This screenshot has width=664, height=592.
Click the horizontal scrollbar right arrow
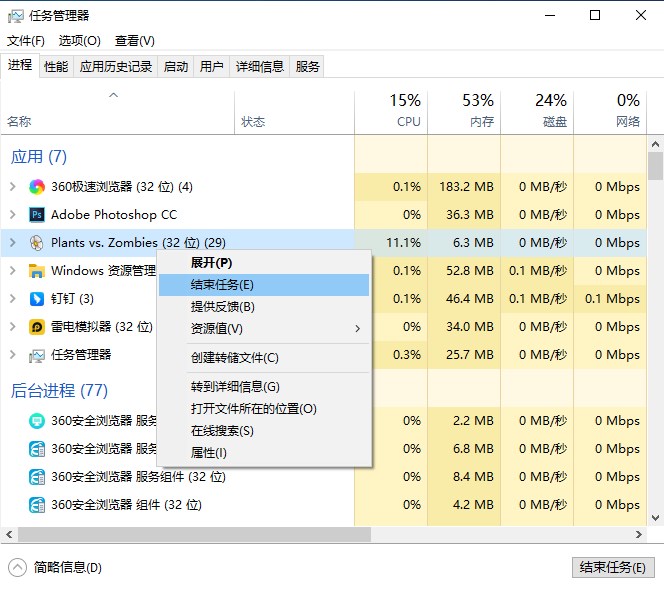639,535
